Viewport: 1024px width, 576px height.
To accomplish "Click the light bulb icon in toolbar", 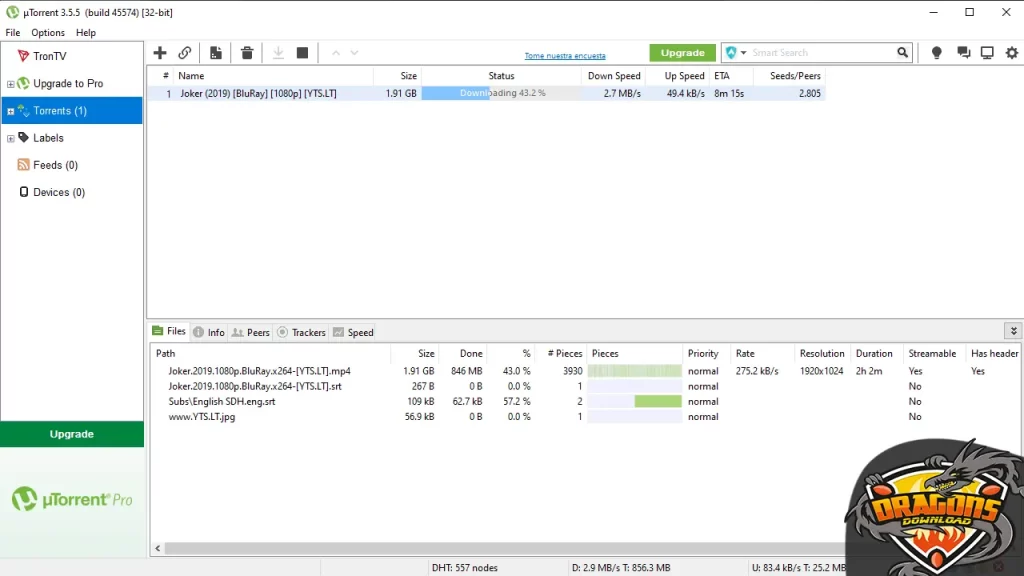I will pos(937,53).
